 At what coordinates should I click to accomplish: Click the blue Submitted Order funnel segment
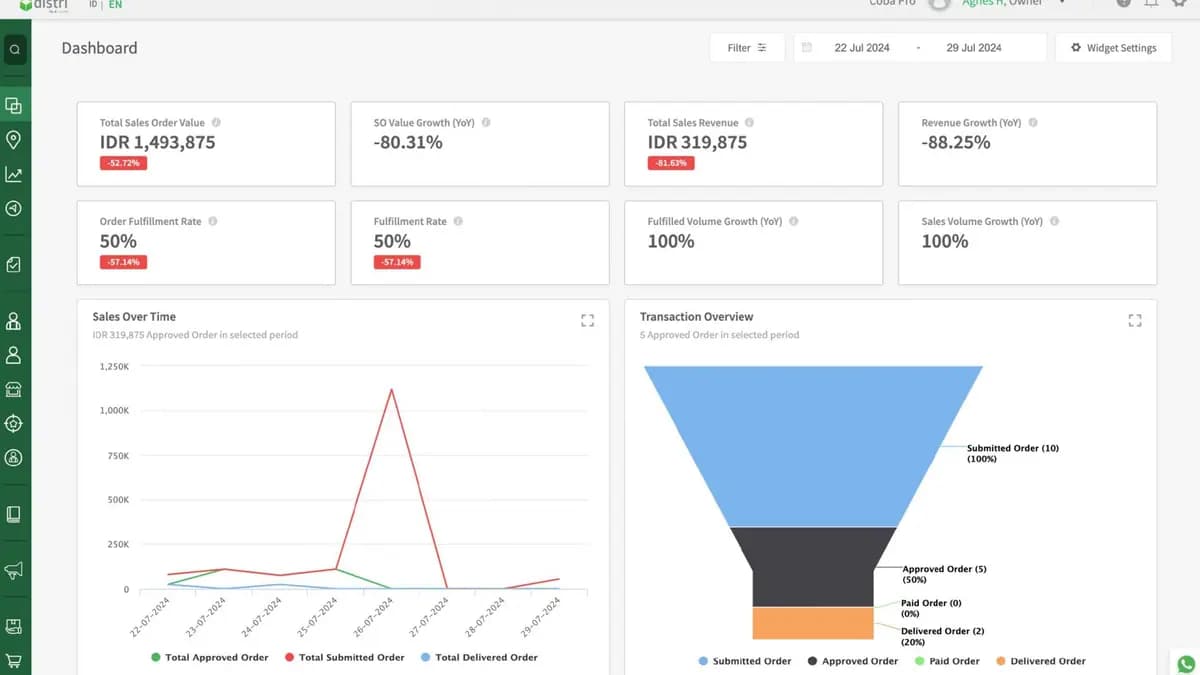(812, 445)
